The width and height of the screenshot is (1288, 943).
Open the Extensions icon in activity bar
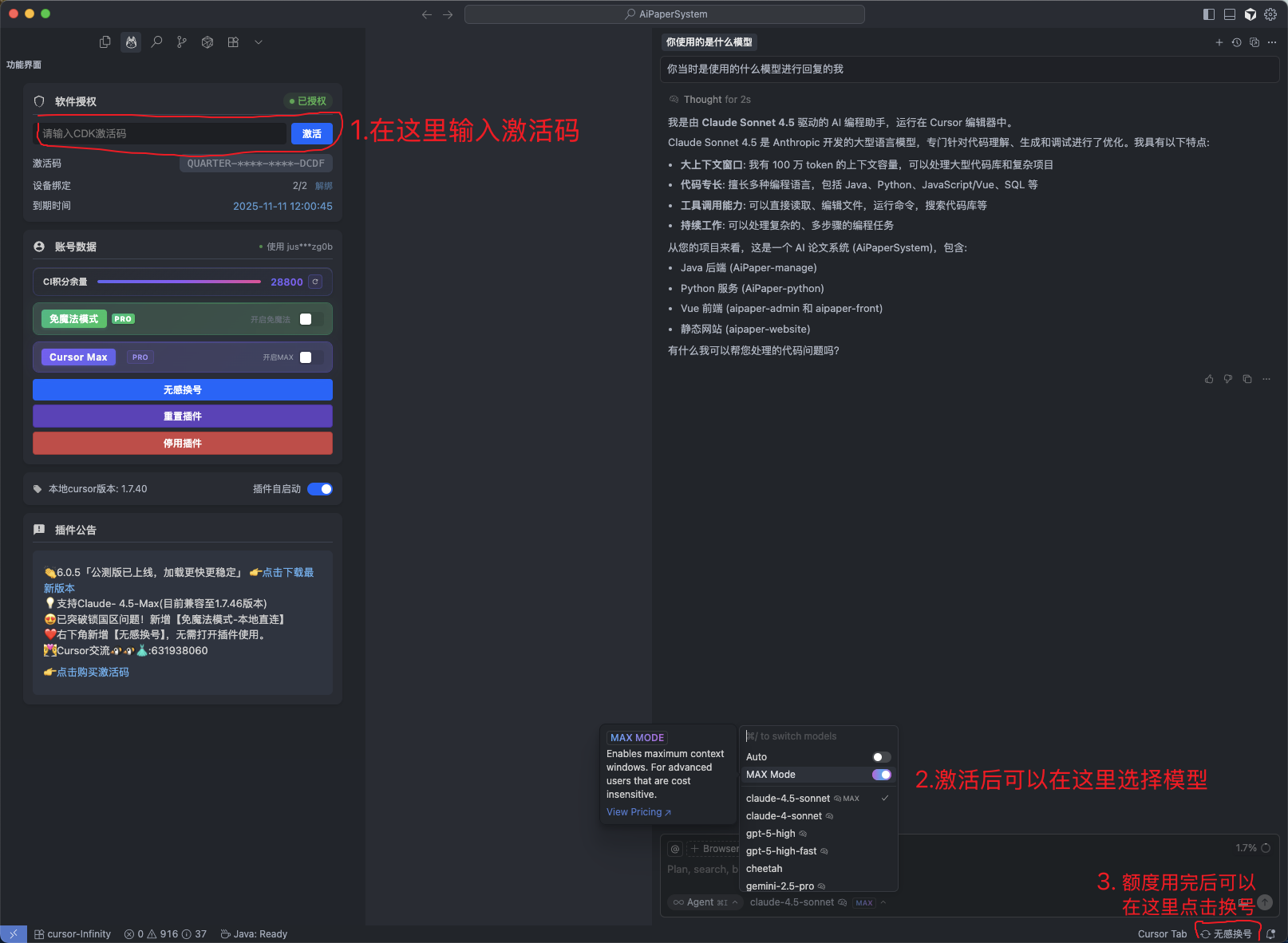tap(233, 42)
